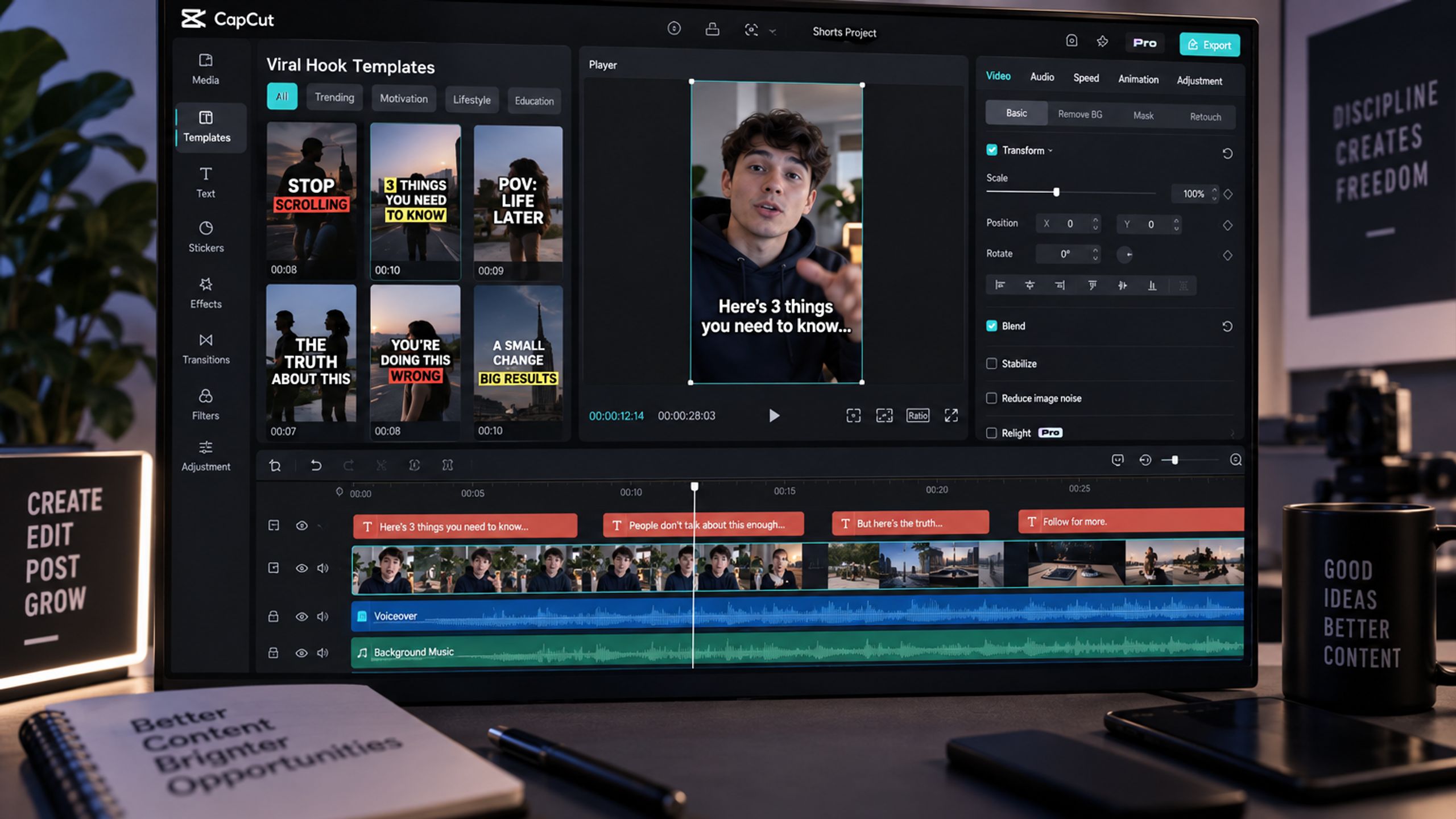Adjust Position X value stepper
Screen dimensions: 1456x819
click(x=1095, y=224)
